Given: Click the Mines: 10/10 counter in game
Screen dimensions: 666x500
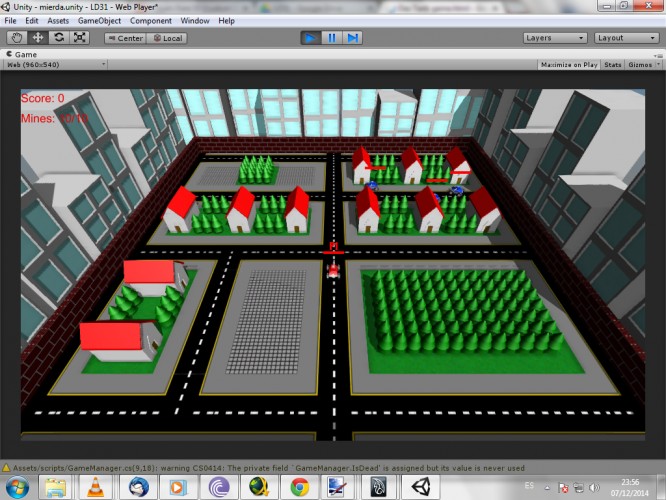Looking at the screenshot, I should 54,118.
